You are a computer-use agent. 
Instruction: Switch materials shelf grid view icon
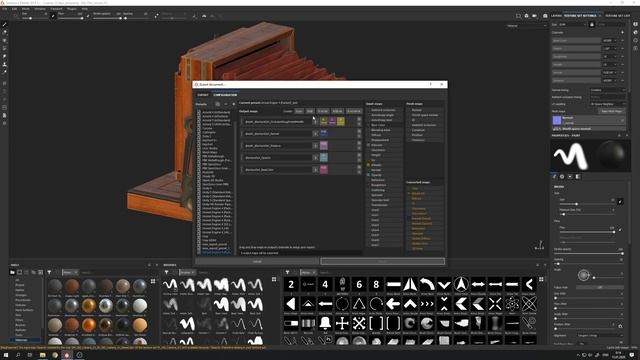[x=153, y=281]
